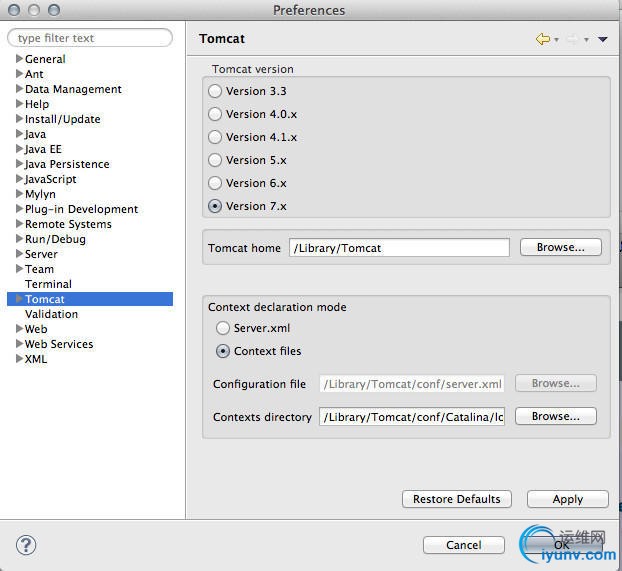622x571 pixels.
Task: Expand the General preferences node
Action: (x=19, y=59)
